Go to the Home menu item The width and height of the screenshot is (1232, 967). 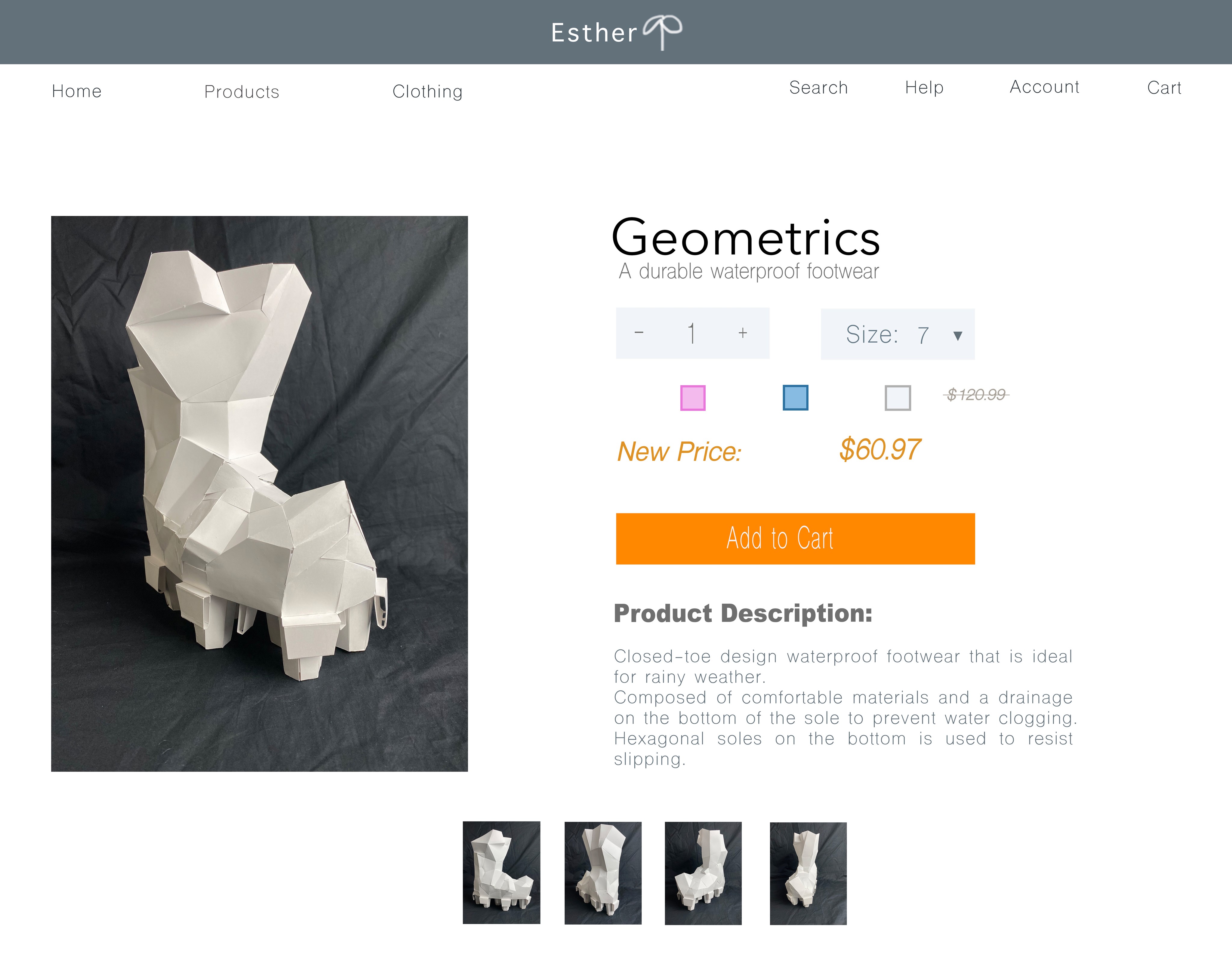click(76, 91)
